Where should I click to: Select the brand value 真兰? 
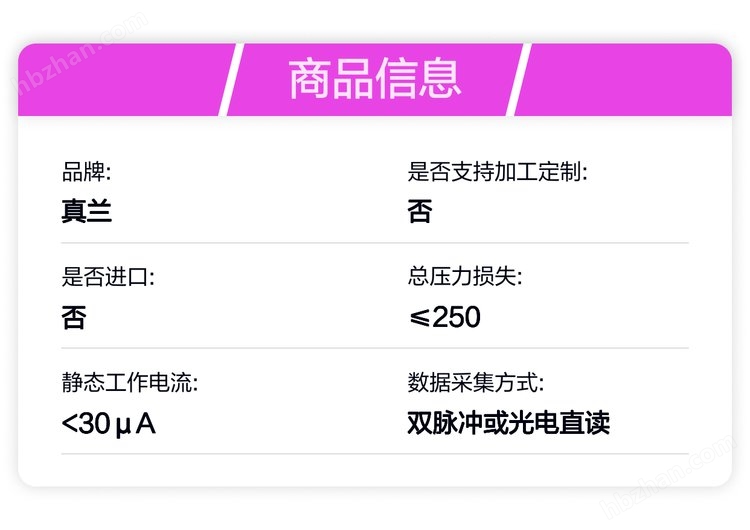coord(86,211)
